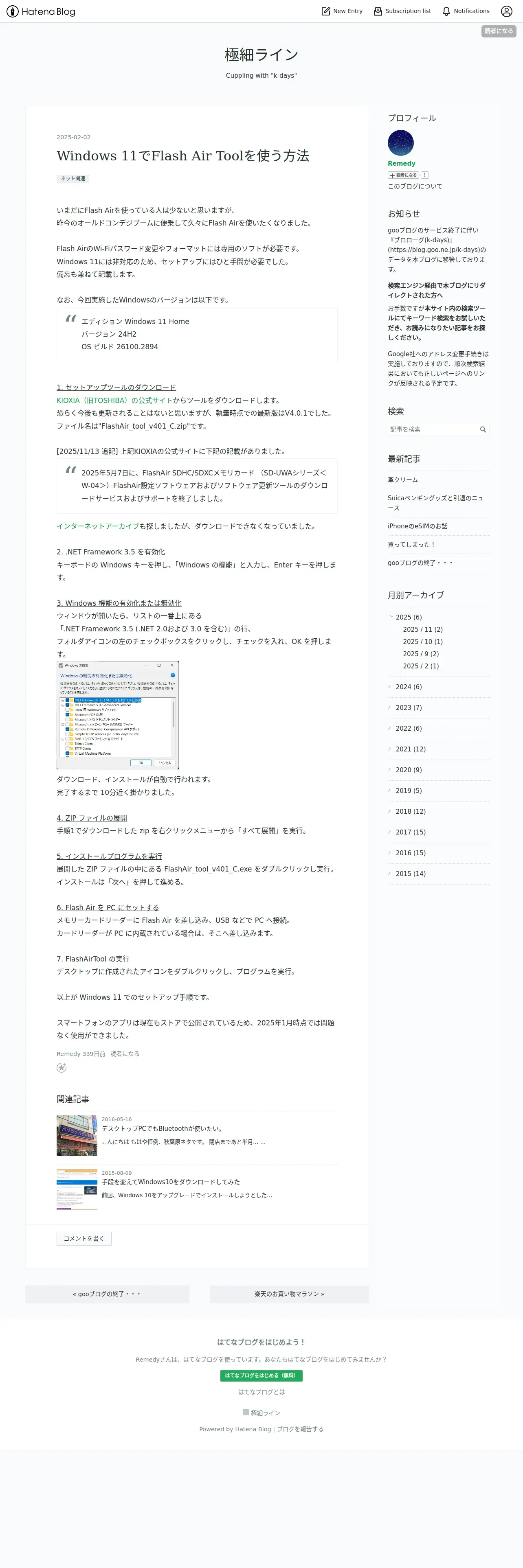Screen dimensions: 523x1568
Task: Open the 2025 / 10 (1) archive
Action: 422,642
